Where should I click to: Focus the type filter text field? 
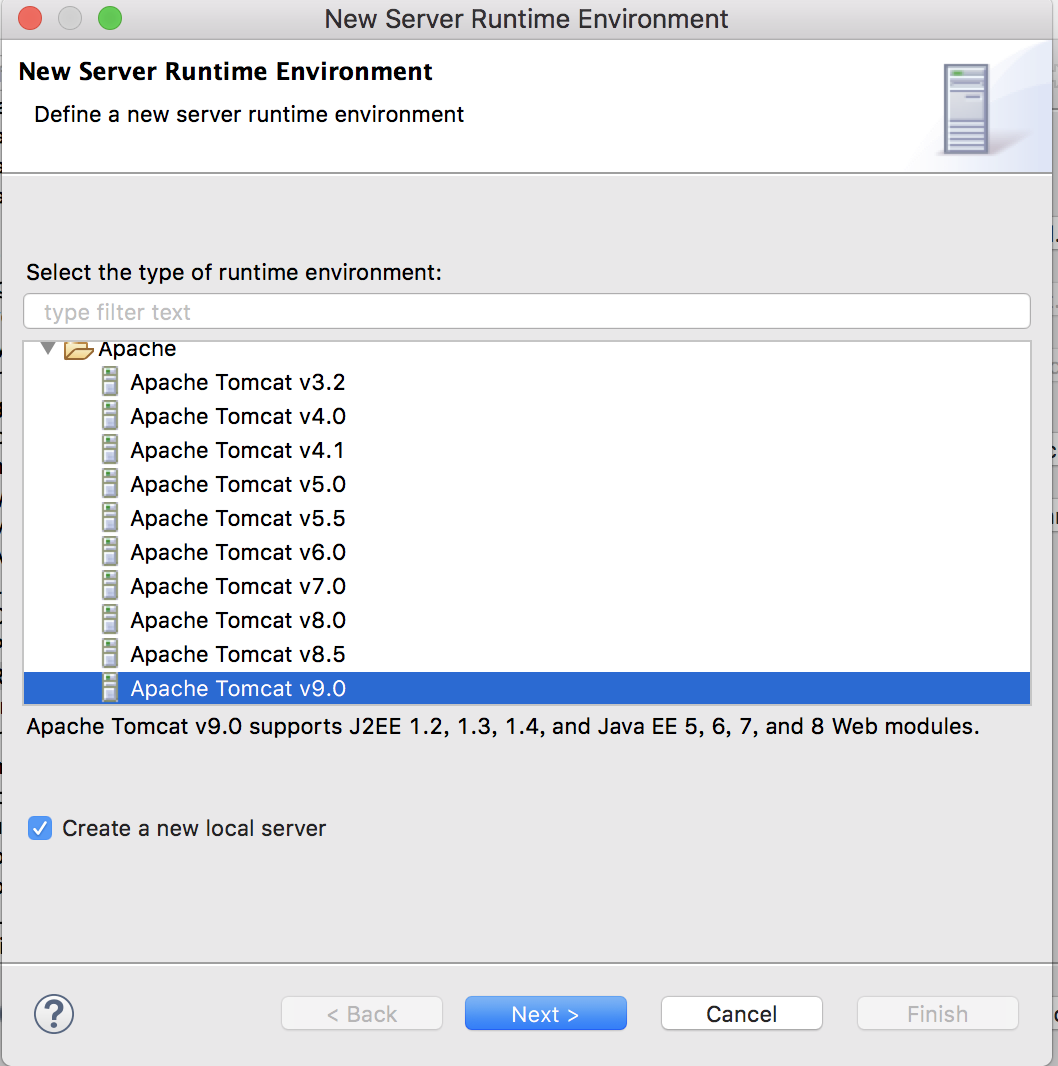click(x=527, y=311)
